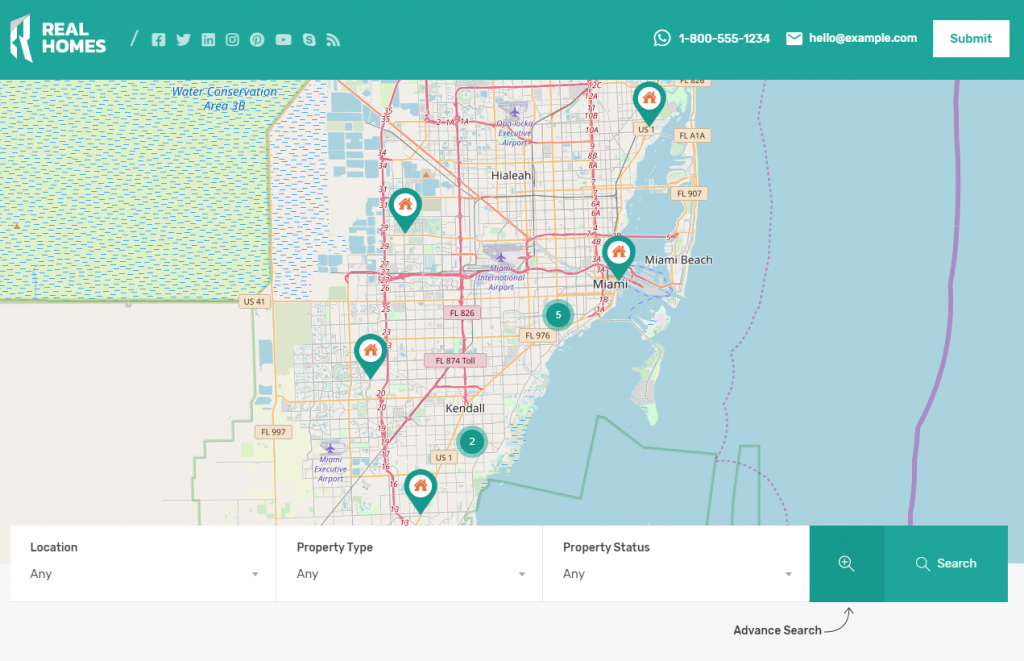Viewport: 1024px width, 661px height.
Task: Click the hello@example.com email link
Action: click(x=863, y=38)
